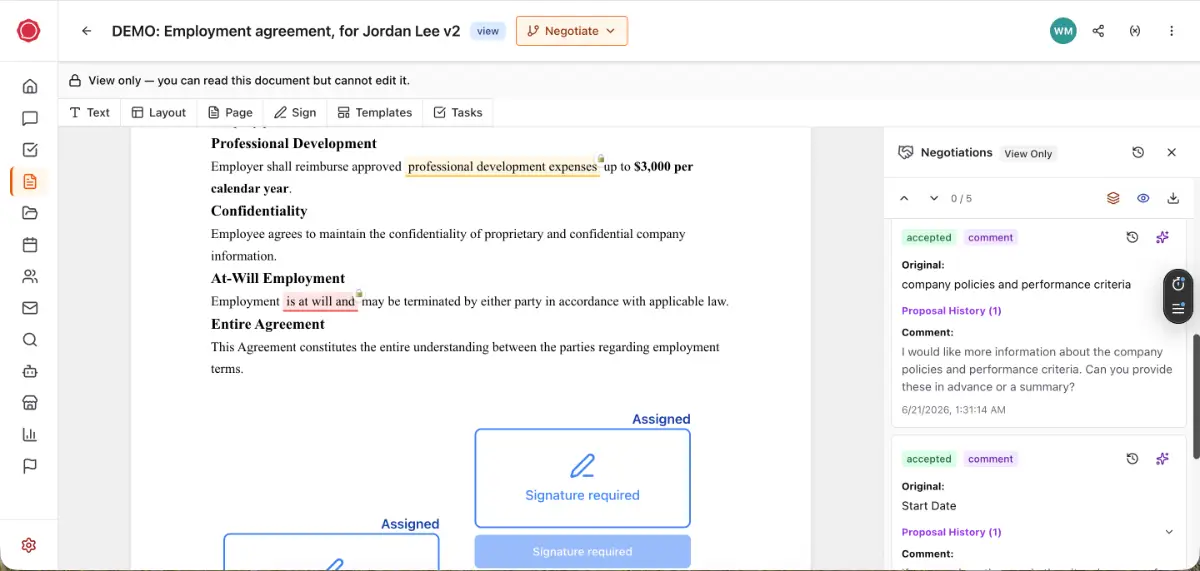The image size is (1200, 571).
Task: Click the share icon in header
Action: click(x=1099, y=31)
